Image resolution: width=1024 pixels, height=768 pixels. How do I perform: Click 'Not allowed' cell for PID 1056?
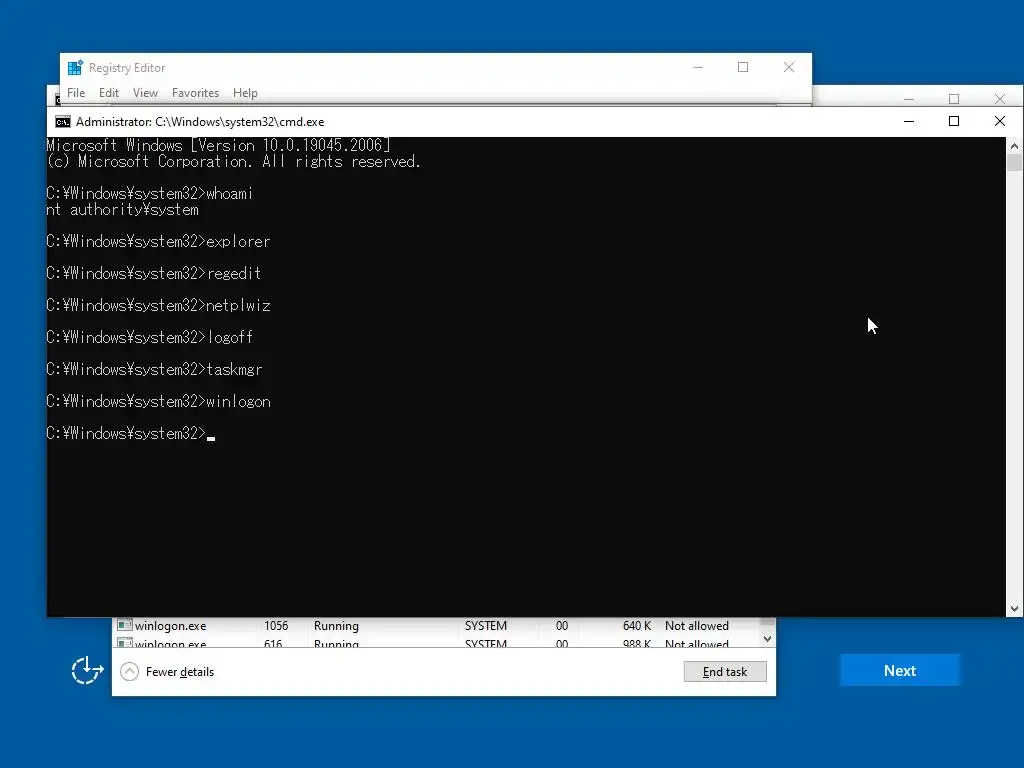click(x=697, y=626)
